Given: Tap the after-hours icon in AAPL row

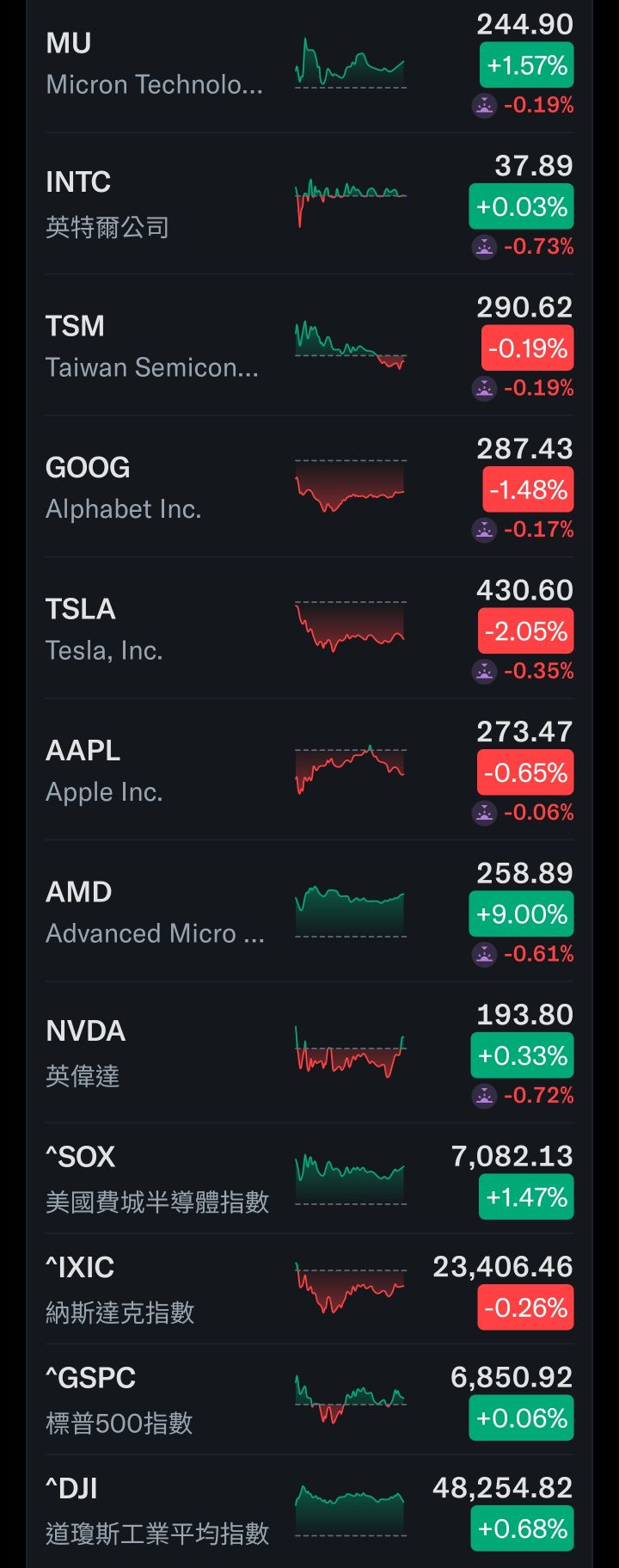Looking at the screenshot, I should [x=485, y=813].
